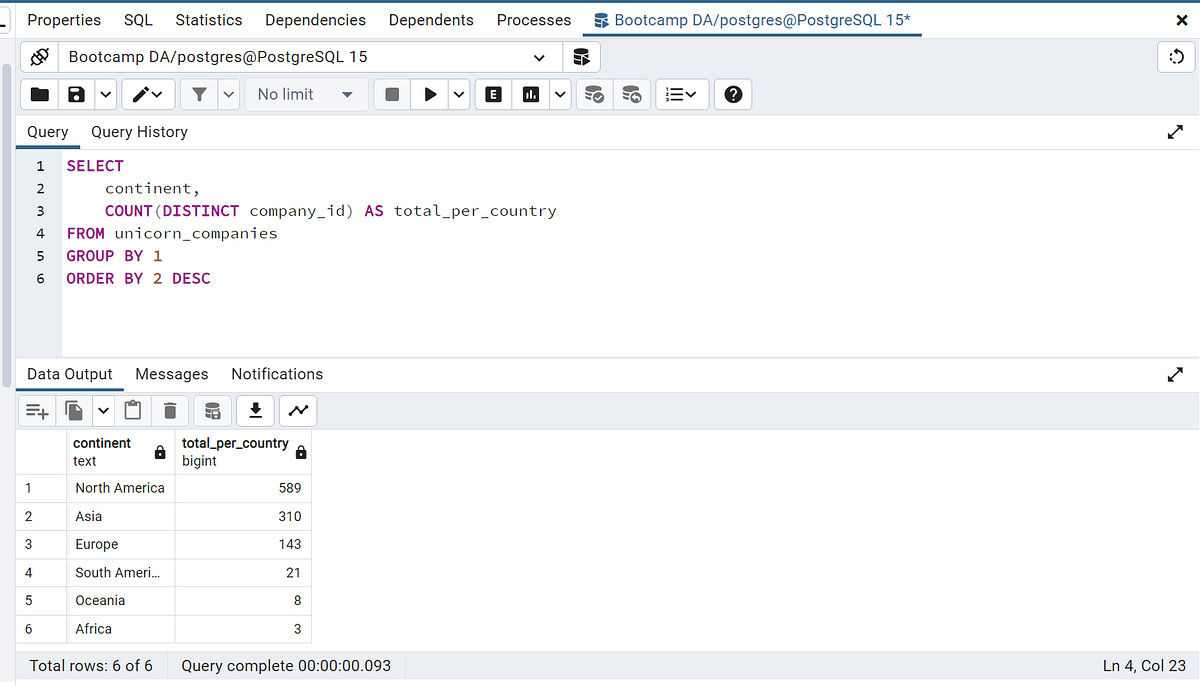
Task: Click the lock icon on continent column
Action: (x=159, y=452)
